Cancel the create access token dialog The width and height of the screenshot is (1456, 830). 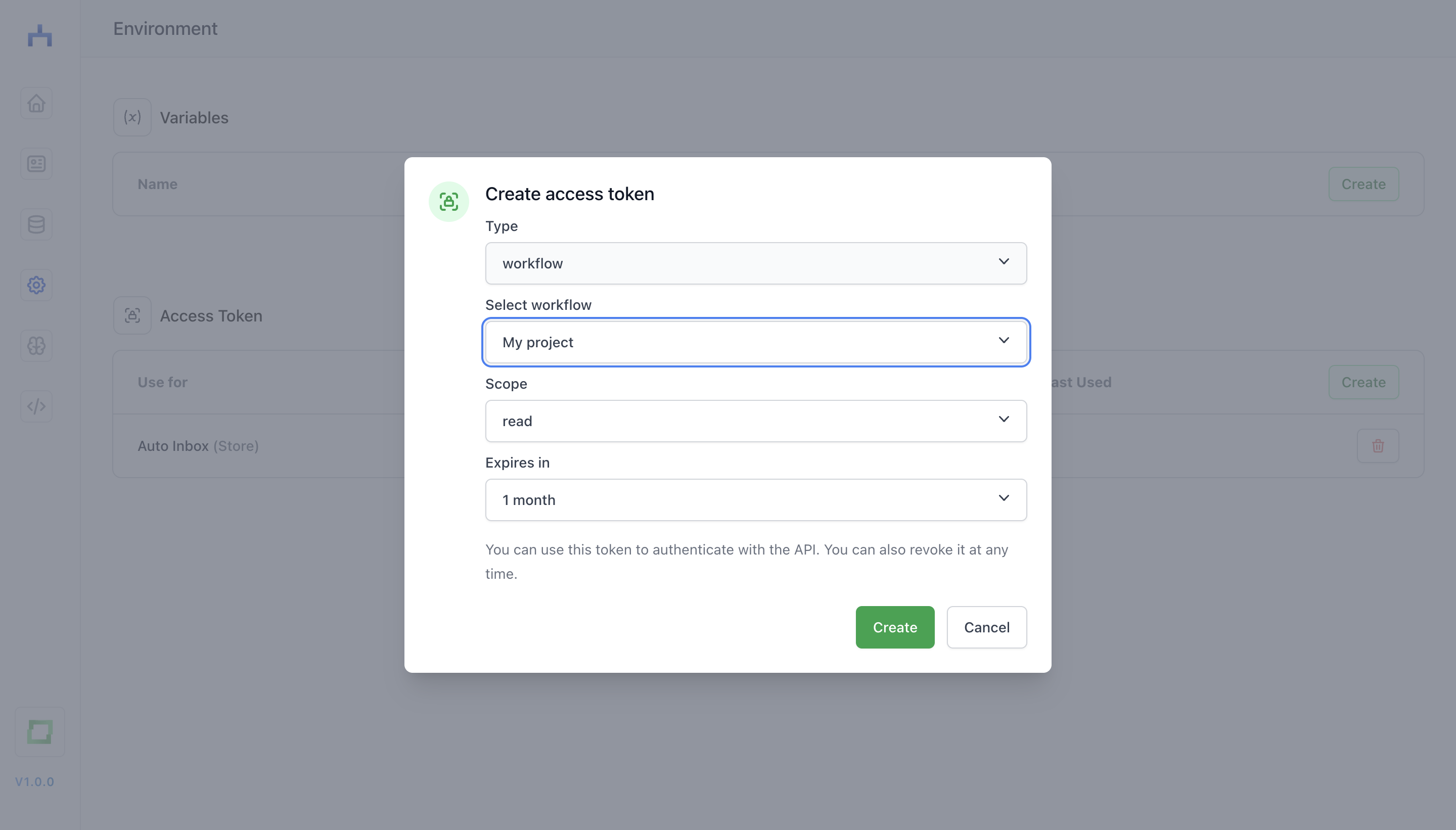pyautogui.click(x=987, y=627)
